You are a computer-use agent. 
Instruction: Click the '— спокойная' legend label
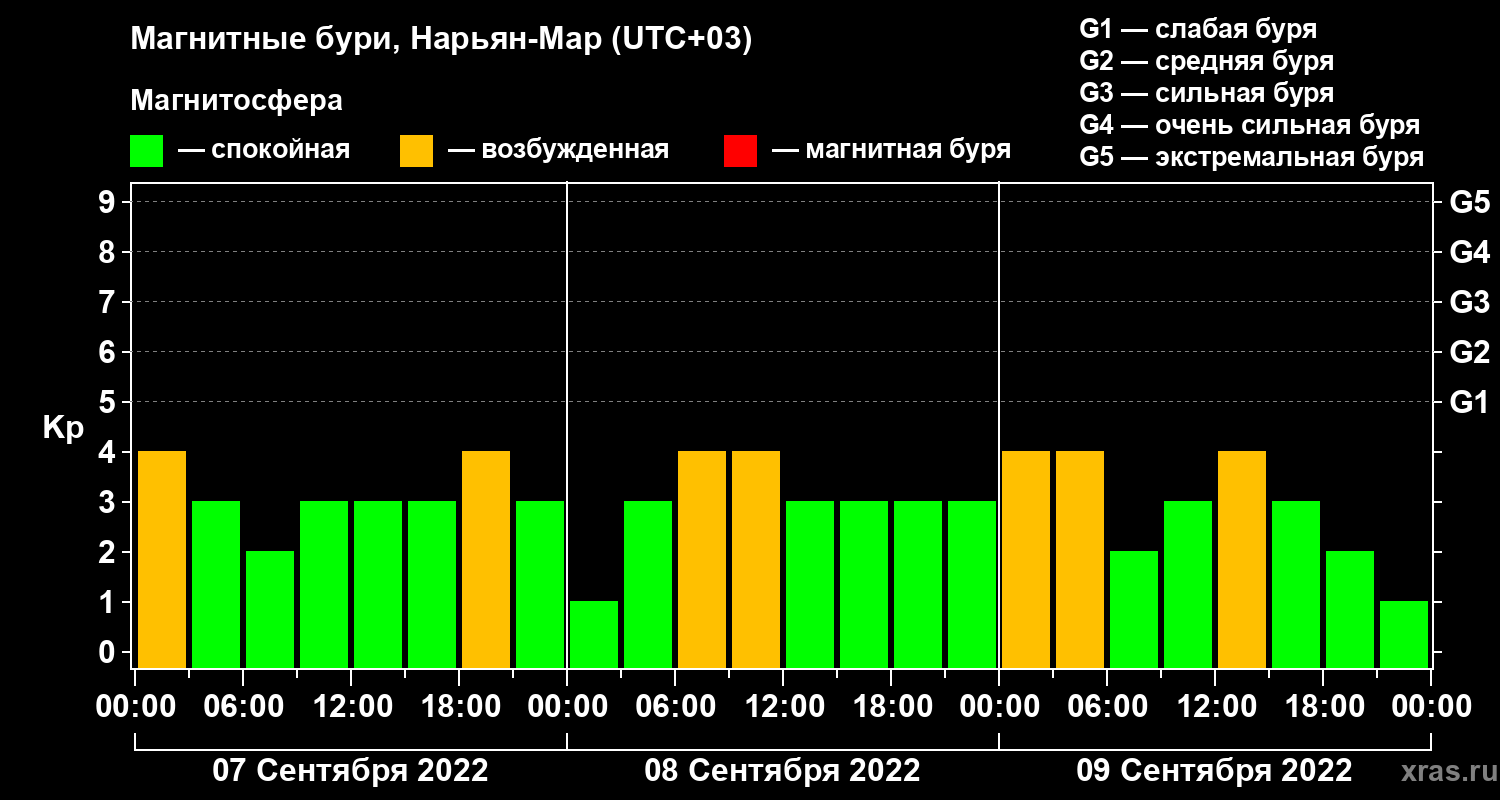click(264, 150)
